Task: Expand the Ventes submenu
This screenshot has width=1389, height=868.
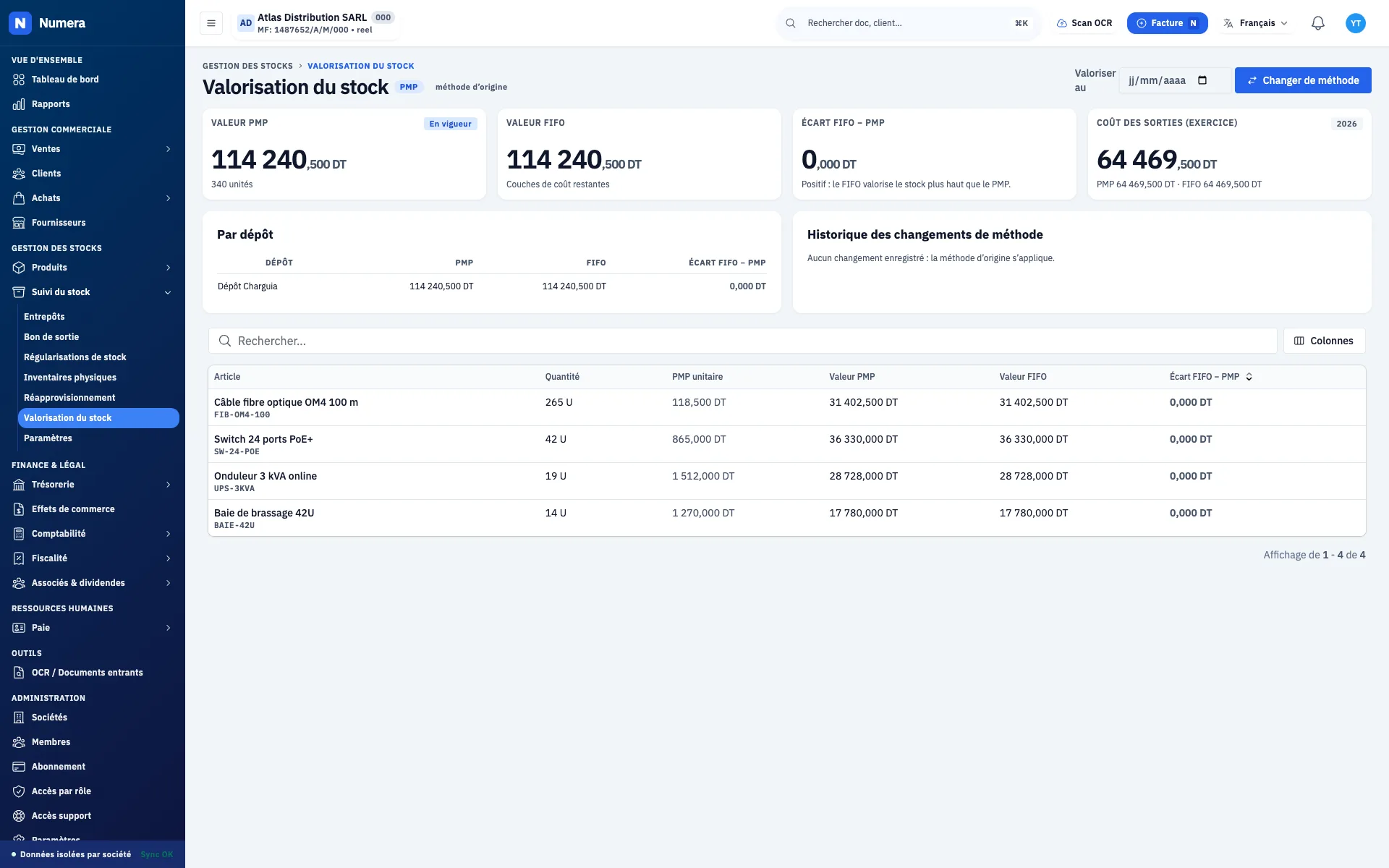Action: 93,149
